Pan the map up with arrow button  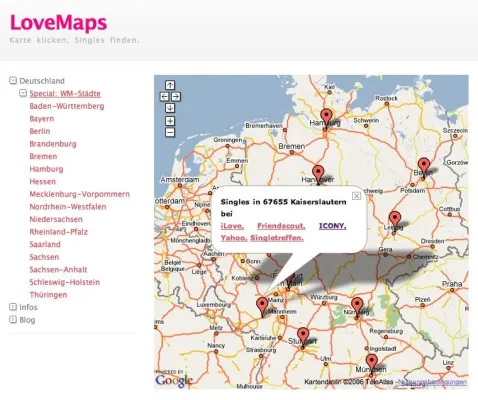click(x=170, y=85)
